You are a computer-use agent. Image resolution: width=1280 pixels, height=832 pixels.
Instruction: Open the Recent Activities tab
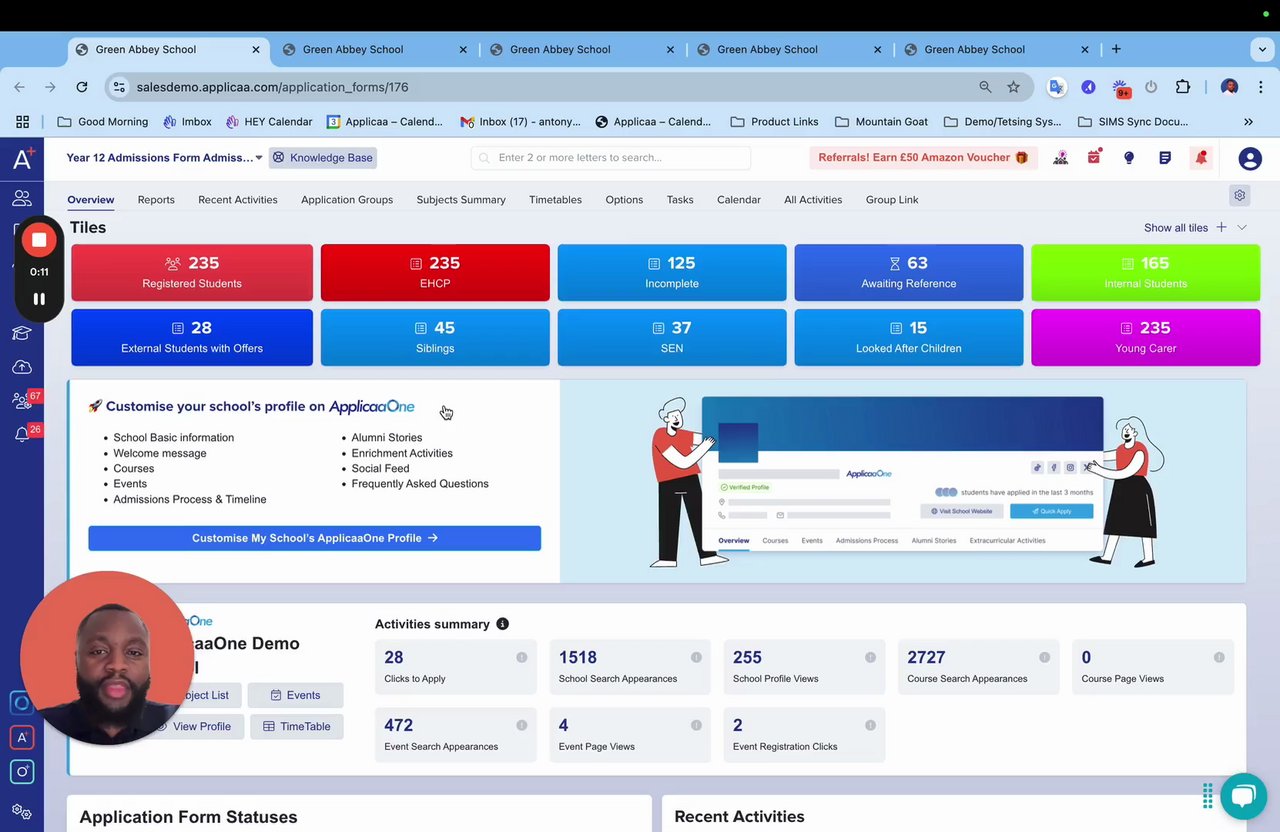pyautogui.click(x=238, y=199)
